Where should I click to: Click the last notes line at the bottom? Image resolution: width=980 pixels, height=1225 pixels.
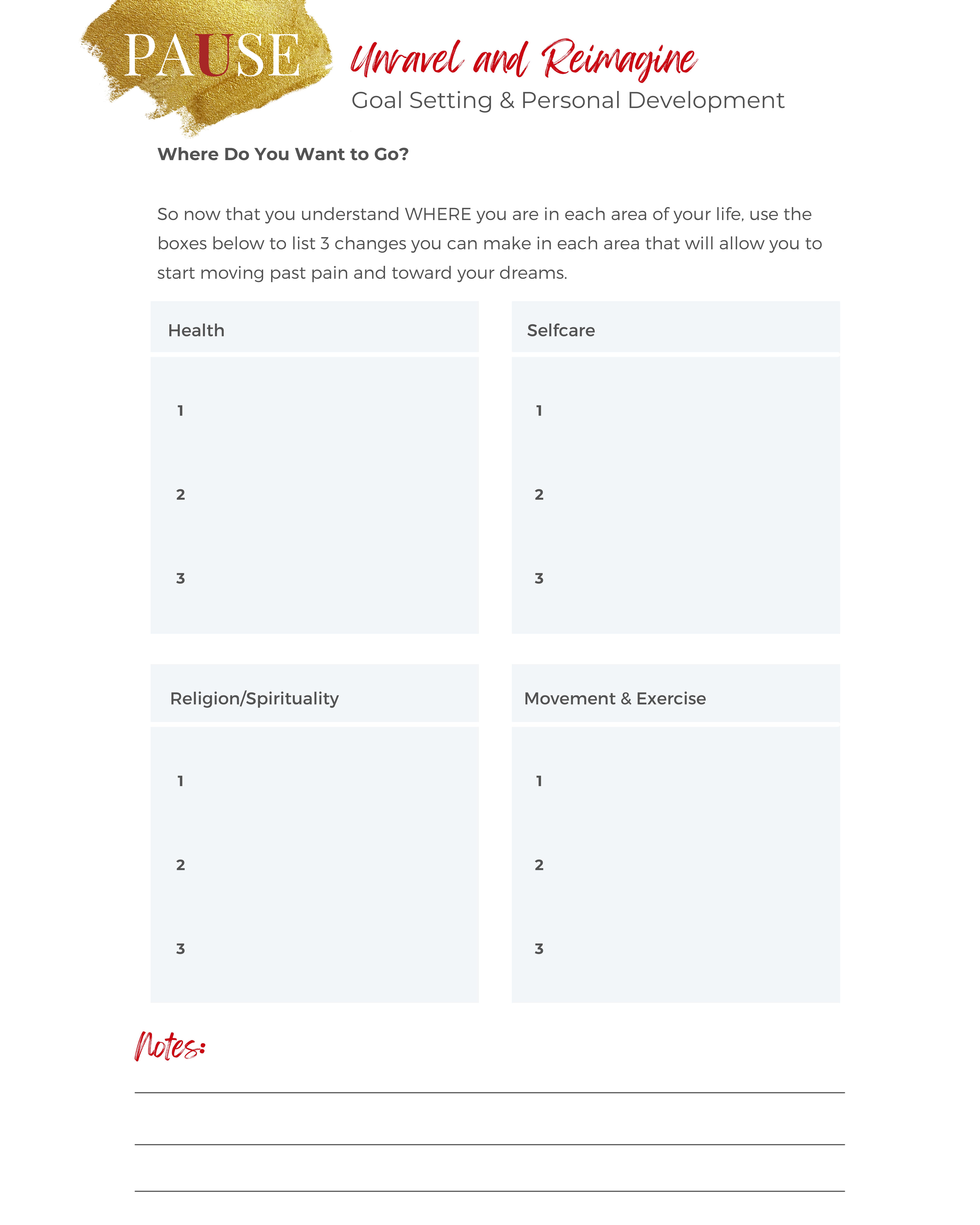(x=490, y=1191)
